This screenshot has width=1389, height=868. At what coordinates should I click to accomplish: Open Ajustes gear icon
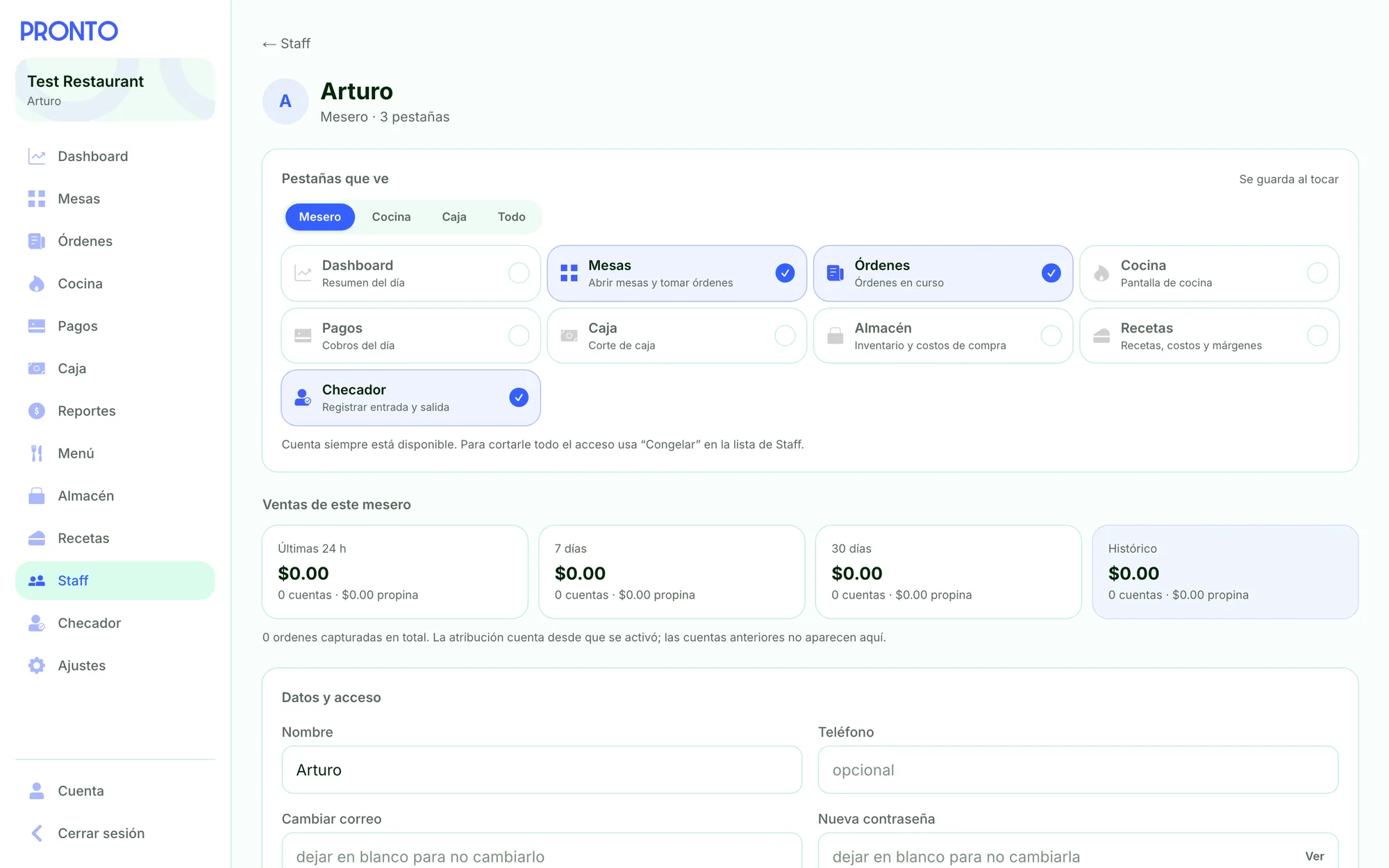[37, 665]
